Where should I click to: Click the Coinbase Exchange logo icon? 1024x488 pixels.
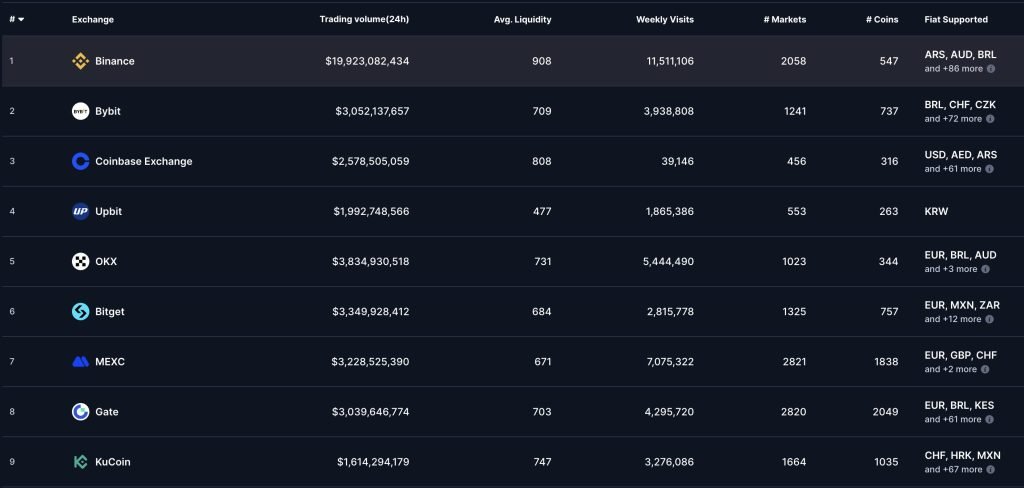coord(81,161)
